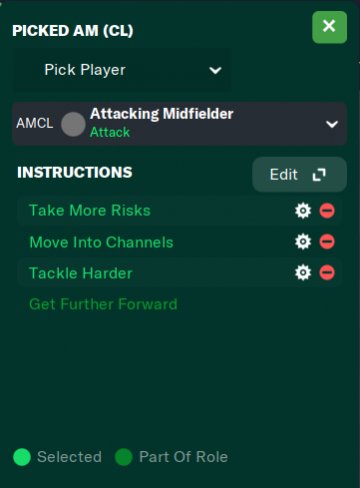360x488 pixels.
Task: Expand the Attacking Midfielder role chevron
Action: [332, 124]
